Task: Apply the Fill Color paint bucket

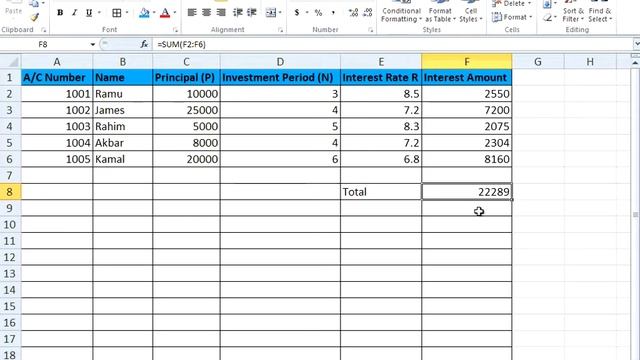Action: point(144,13)
